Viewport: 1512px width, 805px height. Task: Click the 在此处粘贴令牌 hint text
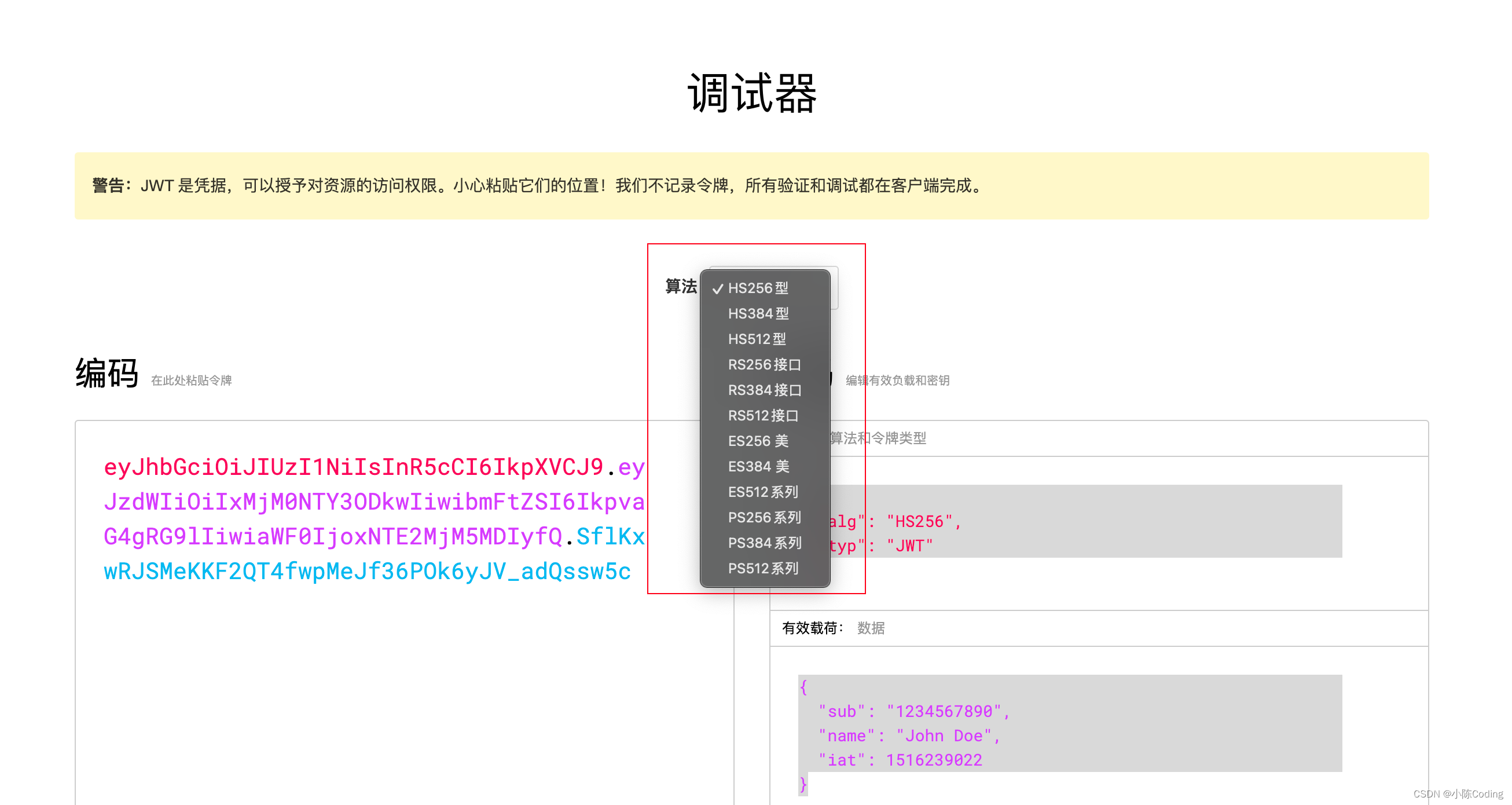pos(192,380)
